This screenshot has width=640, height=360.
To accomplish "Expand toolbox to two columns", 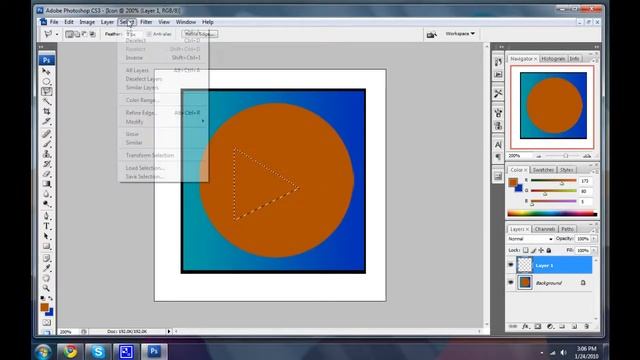I will click(41, 47).
